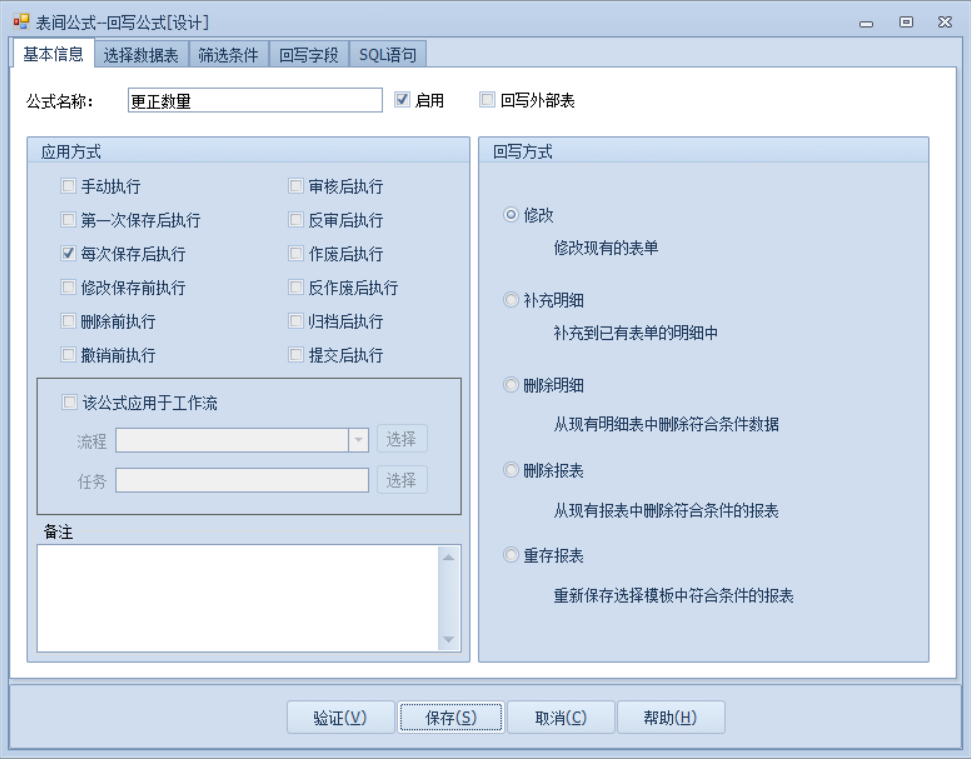Open the 筛选条件 tab
The image size is (971, 759).
point(228,56)
